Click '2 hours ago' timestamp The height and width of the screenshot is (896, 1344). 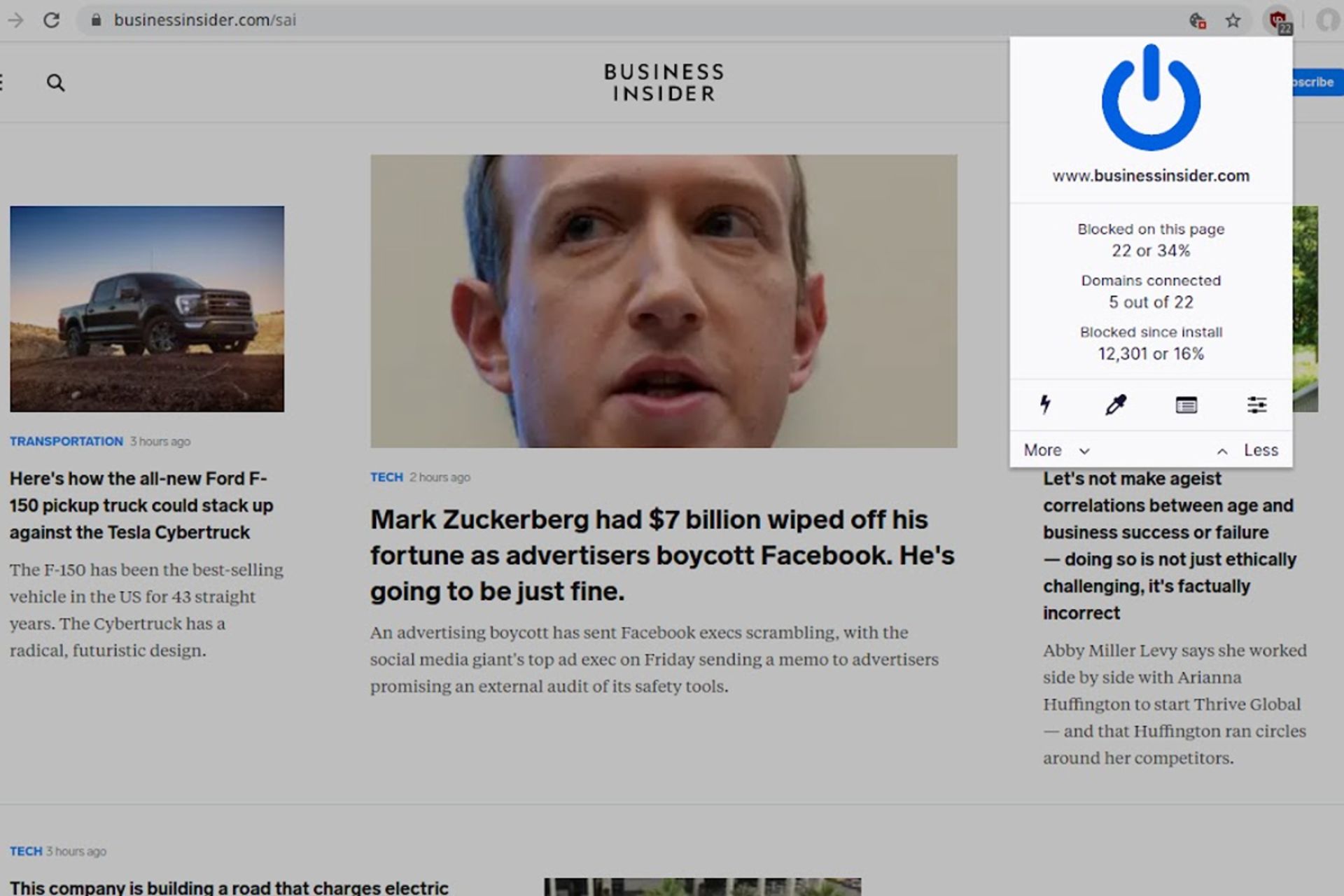click(x=440, y=477)
